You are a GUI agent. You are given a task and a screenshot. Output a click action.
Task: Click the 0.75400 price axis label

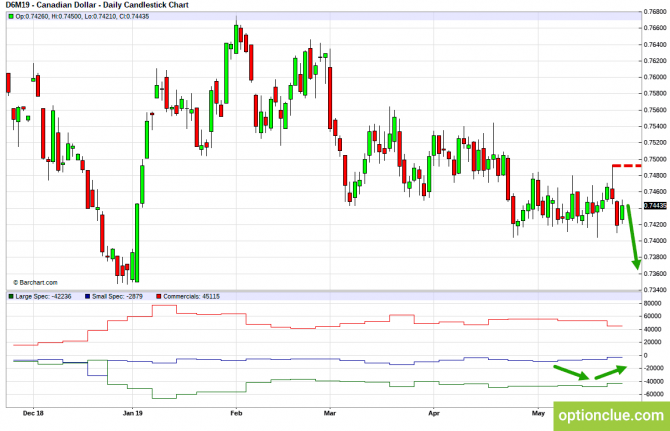(655, 126)
